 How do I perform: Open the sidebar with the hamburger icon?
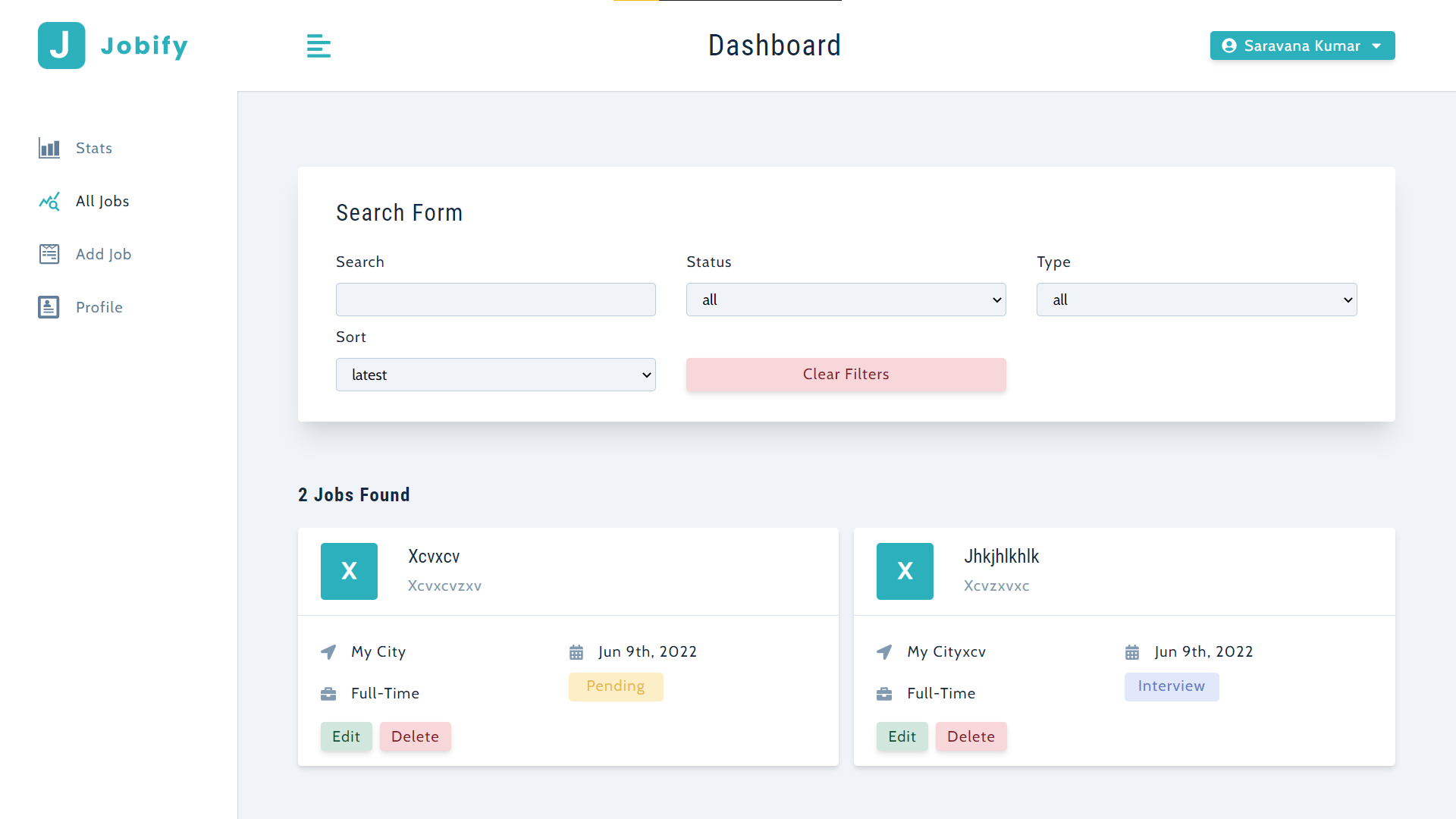[x=318, y=45]
